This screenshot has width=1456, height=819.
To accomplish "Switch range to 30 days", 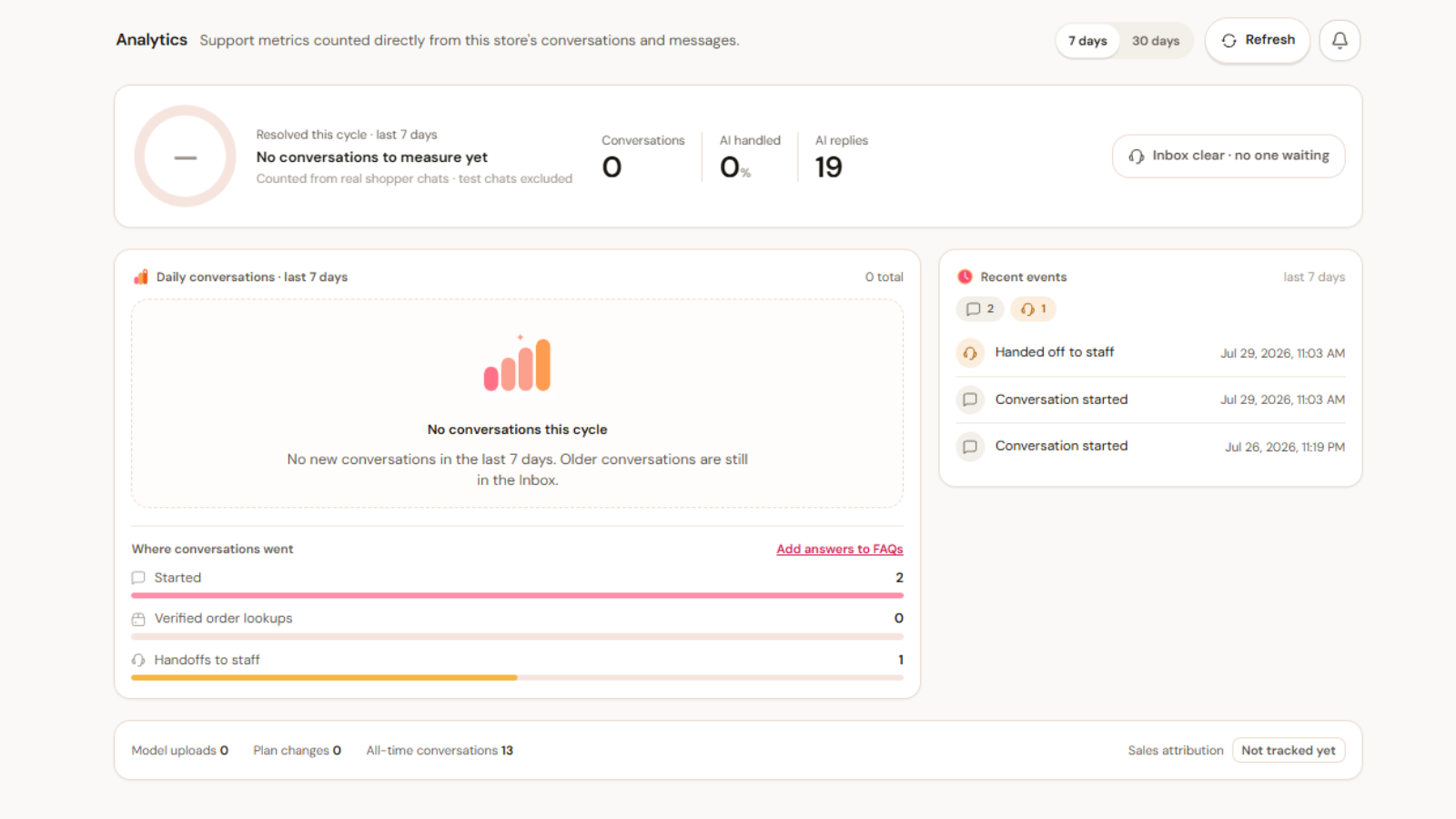I will click(x=1156, y=41).
